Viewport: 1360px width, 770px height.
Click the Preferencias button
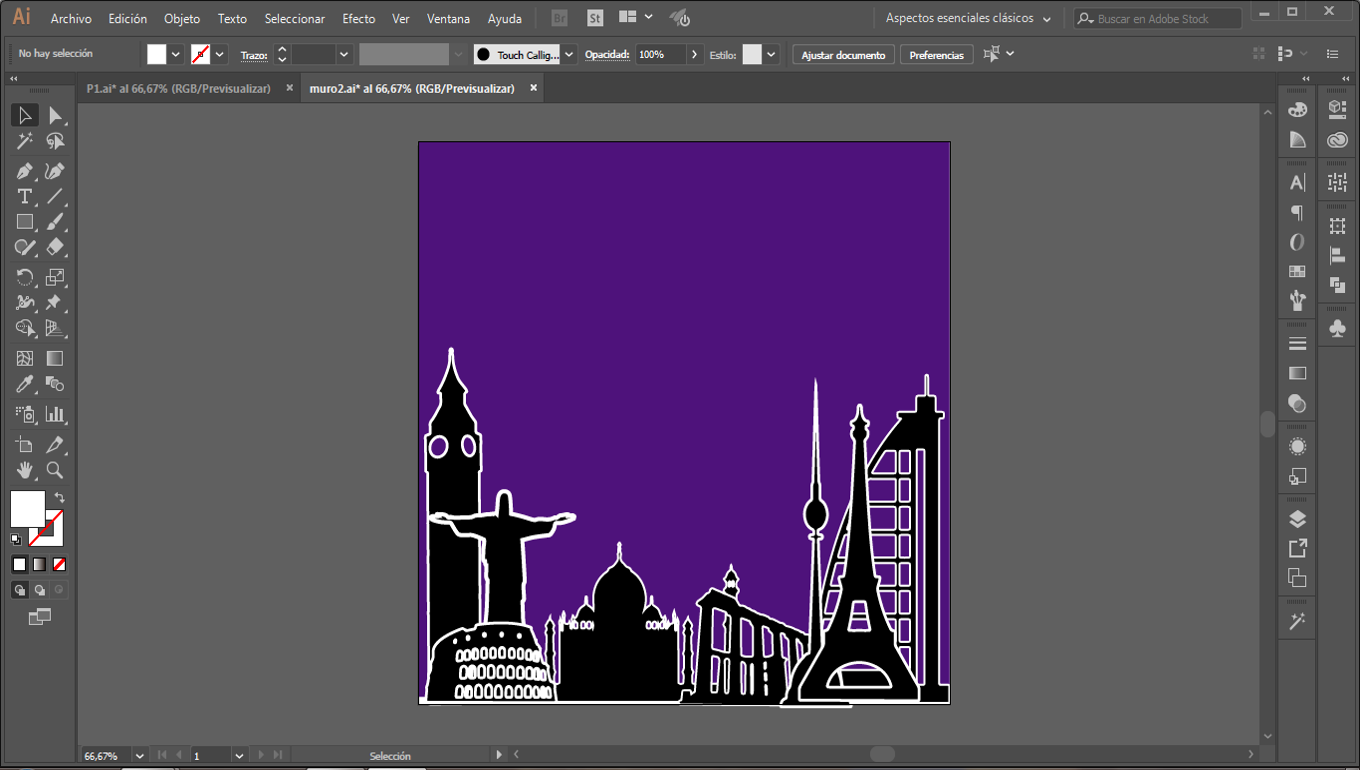click(x=936, y=55)
